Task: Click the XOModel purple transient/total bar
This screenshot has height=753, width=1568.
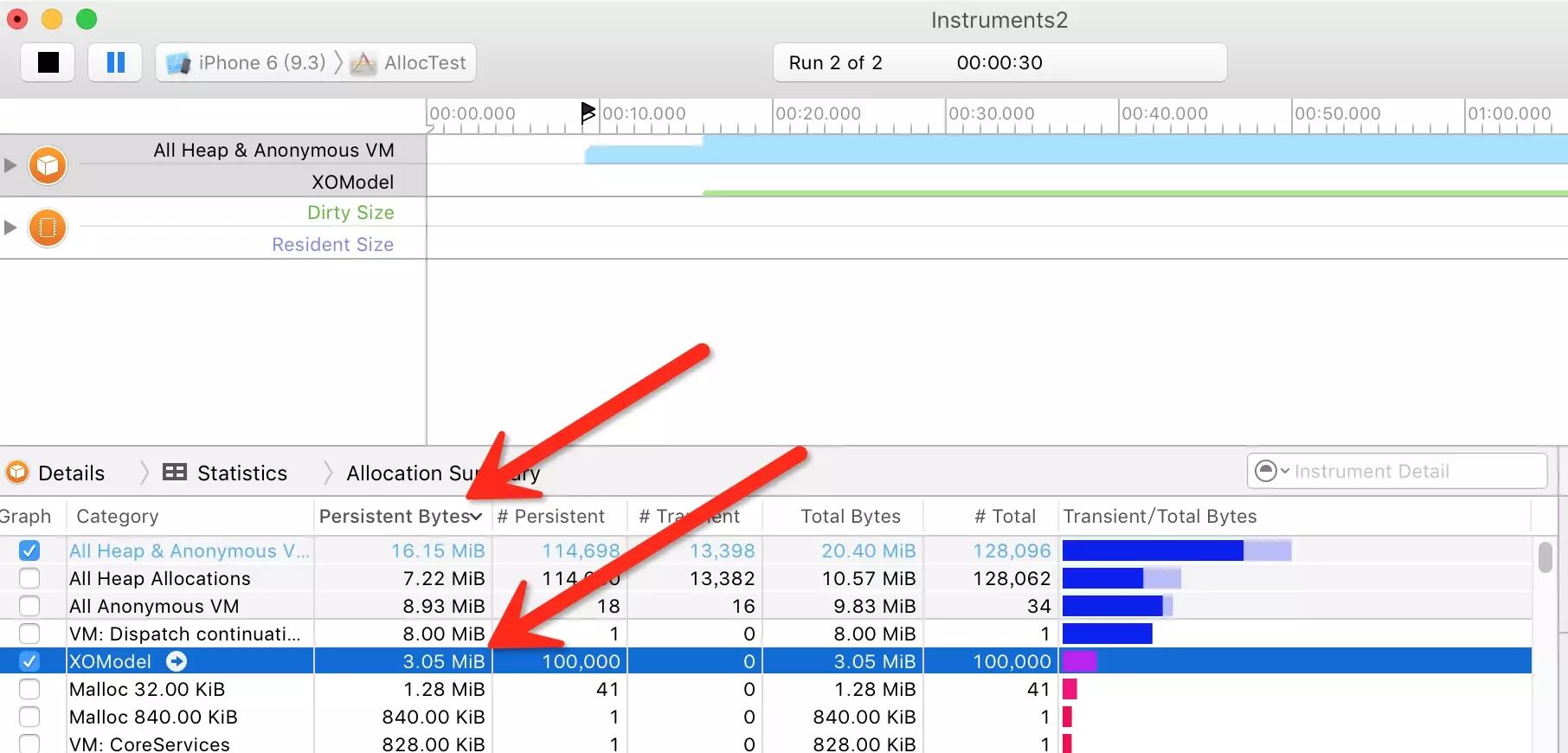Action: coord(1079,661)
